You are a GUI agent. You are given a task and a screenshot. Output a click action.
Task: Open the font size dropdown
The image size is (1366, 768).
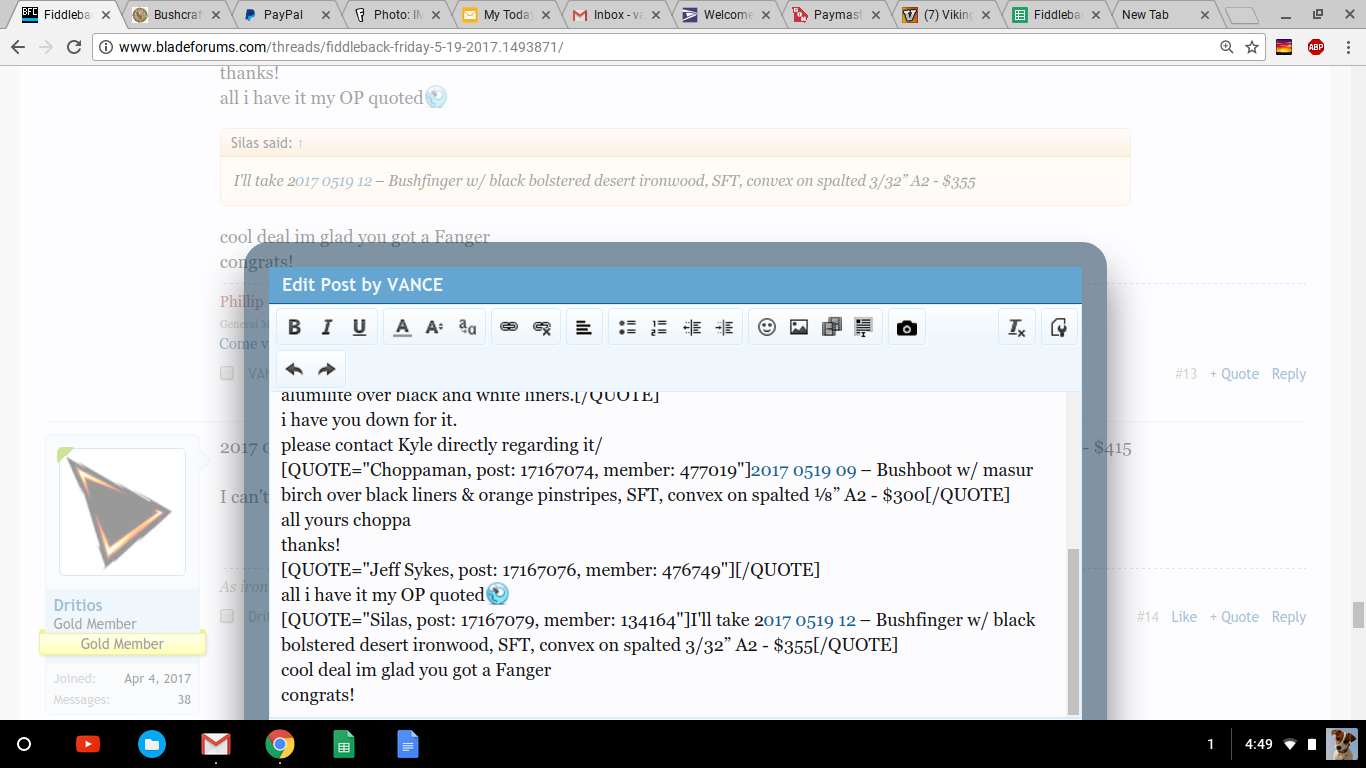(x=434, y=327)
